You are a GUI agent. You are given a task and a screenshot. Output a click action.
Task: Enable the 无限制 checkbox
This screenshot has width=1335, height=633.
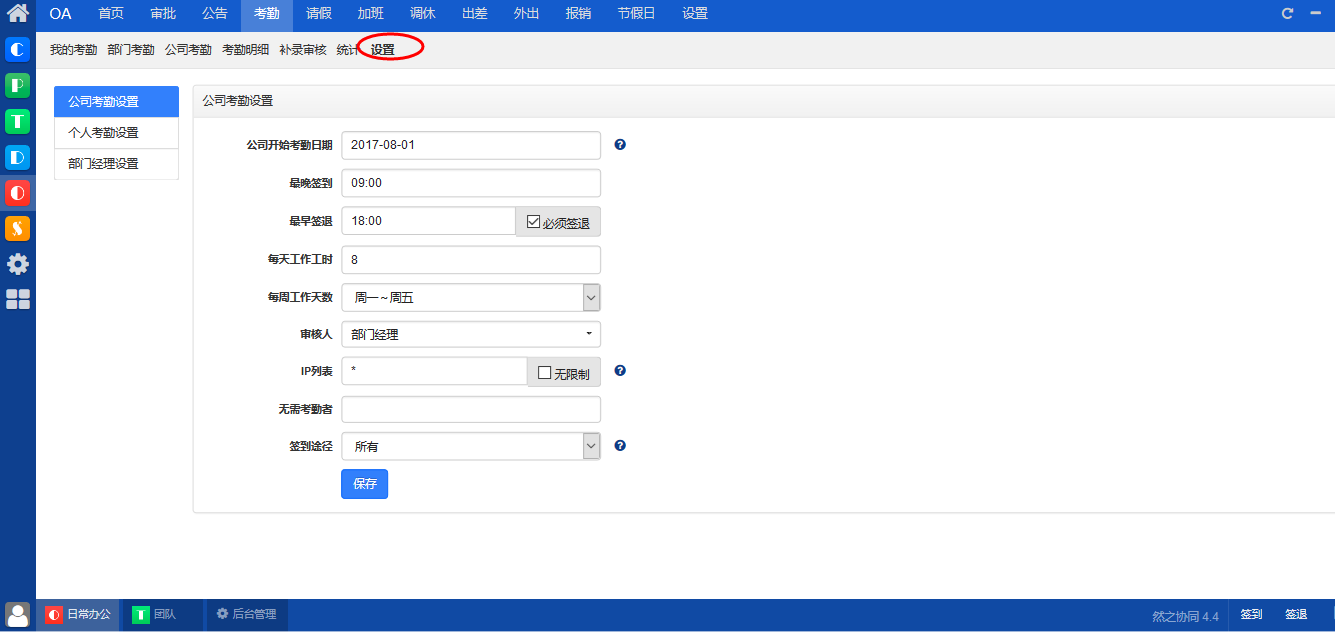(545, 372)
